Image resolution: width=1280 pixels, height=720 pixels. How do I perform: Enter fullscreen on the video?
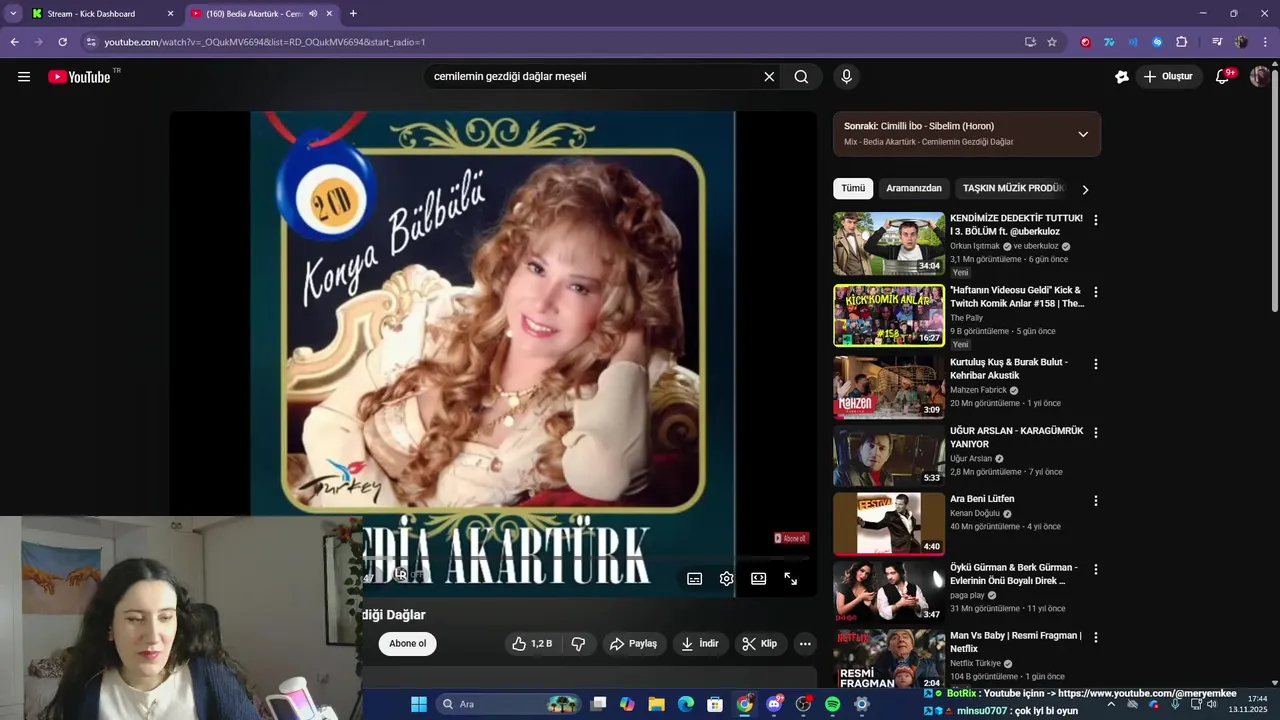tap(791, 579)
